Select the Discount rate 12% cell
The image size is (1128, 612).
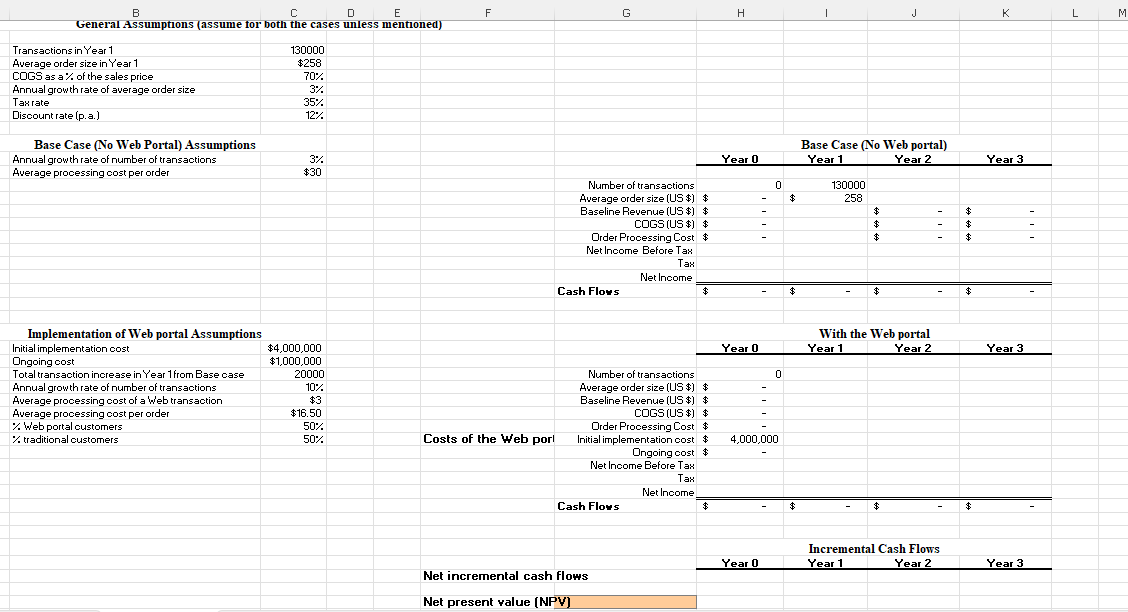point(294,115)
